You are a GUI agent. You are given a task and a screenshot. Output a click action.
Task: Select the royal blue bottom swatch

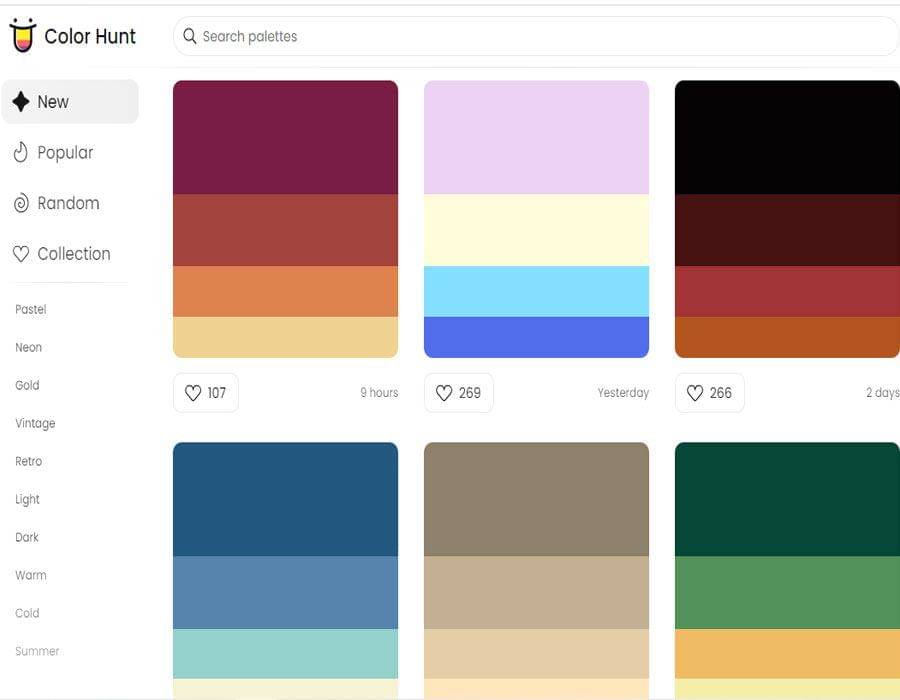tap(536, 337)
